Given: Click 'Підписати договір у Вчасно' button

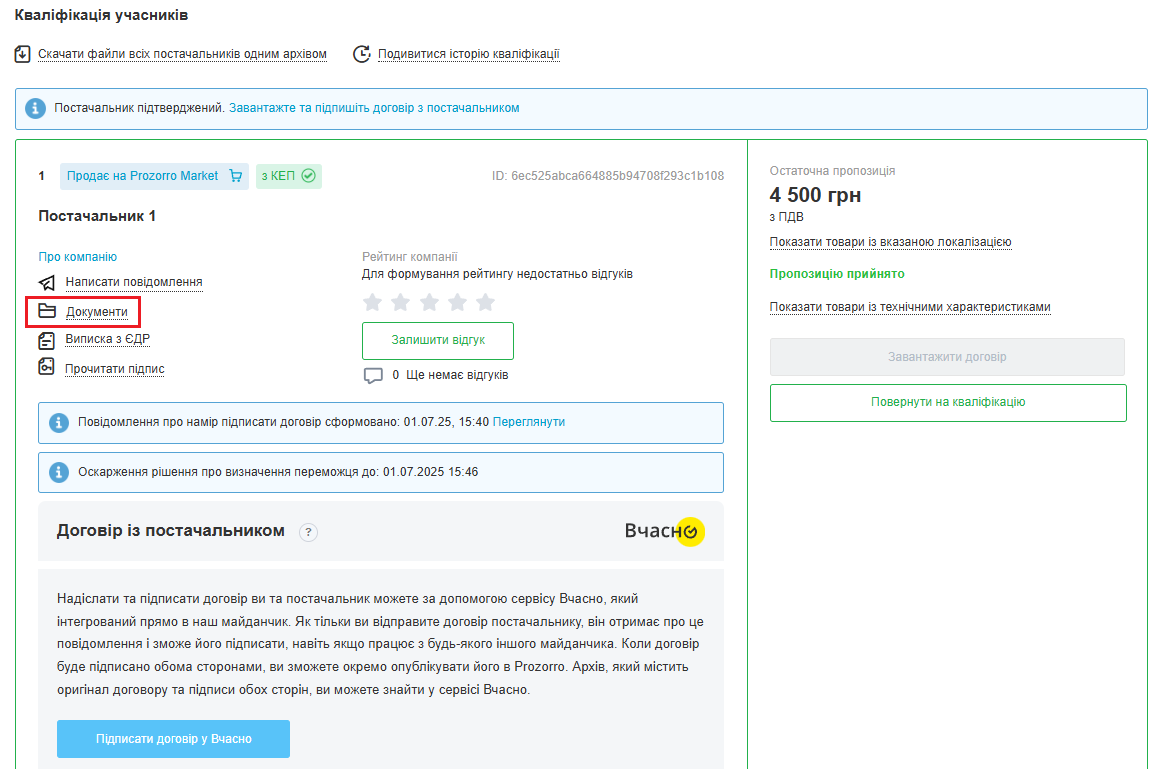Looking at the screenshot, I should pyautogui.click(x=173, y=739).
